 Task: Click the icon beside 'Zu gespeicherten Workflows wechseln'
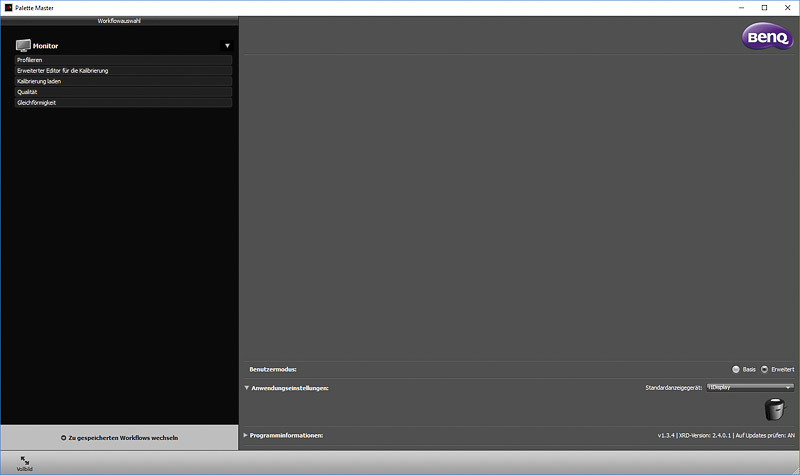tap(63, 437)
